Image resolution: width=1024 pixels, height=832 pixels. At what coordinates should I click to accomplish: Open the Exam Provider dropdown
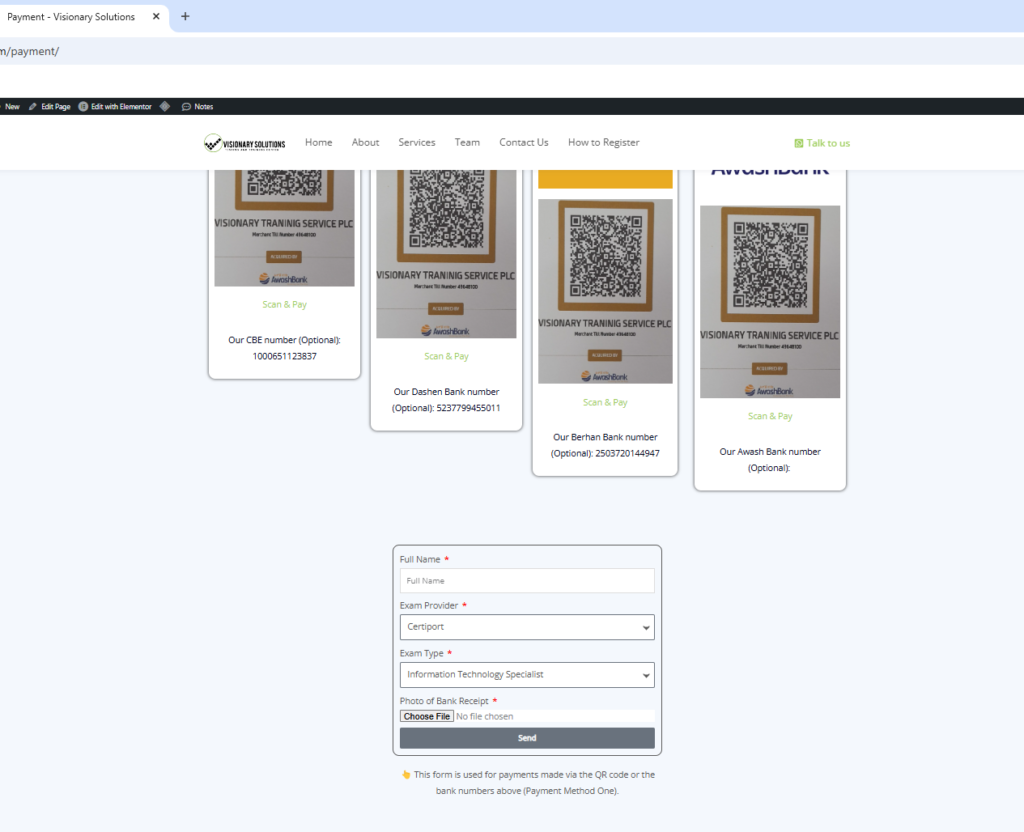(527, 627)
